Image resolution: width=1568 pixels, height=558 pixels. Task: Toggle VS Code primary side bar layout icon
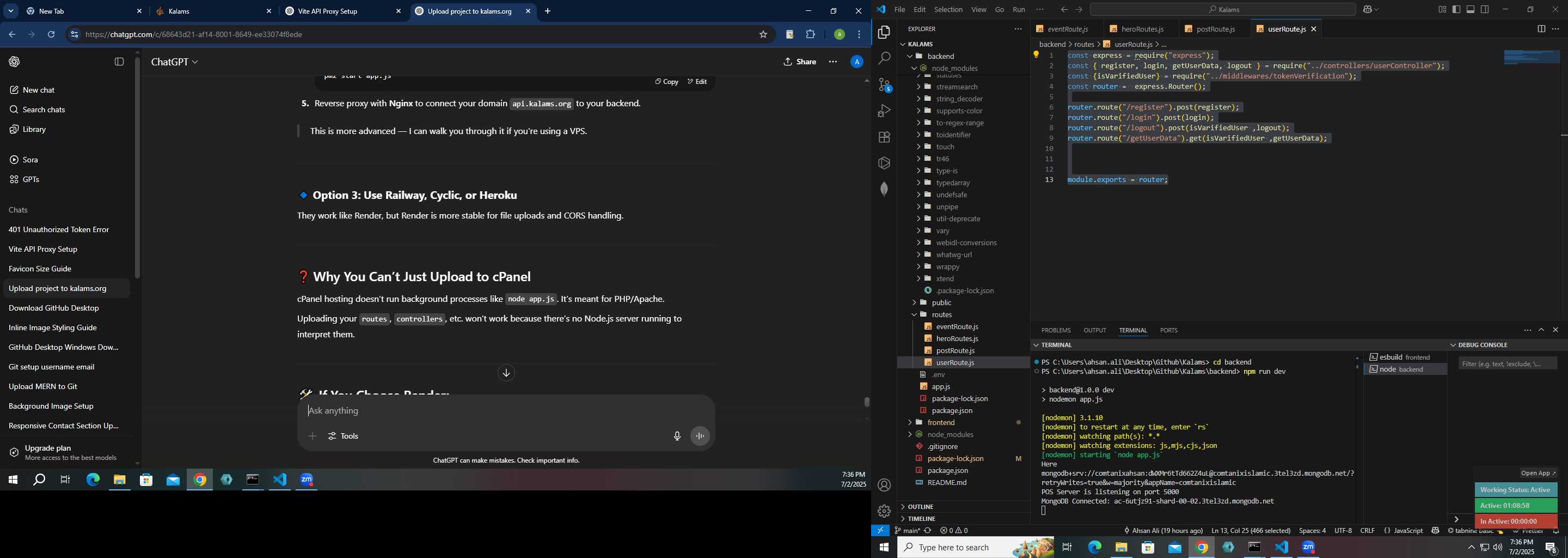(x=1456, y=10)
